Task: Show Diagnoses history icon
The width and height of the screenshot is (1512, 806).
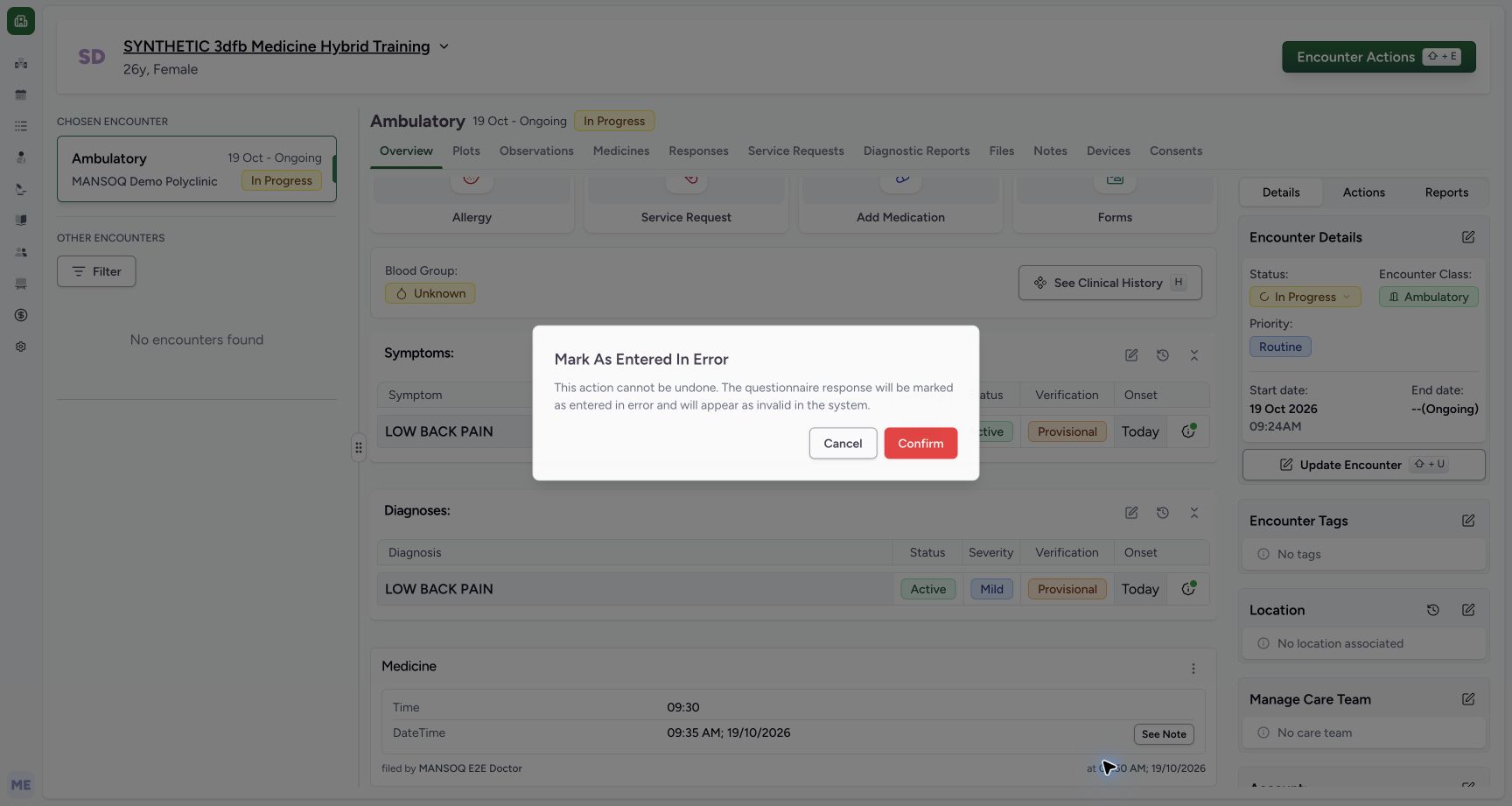Action: pos(1163,513)
